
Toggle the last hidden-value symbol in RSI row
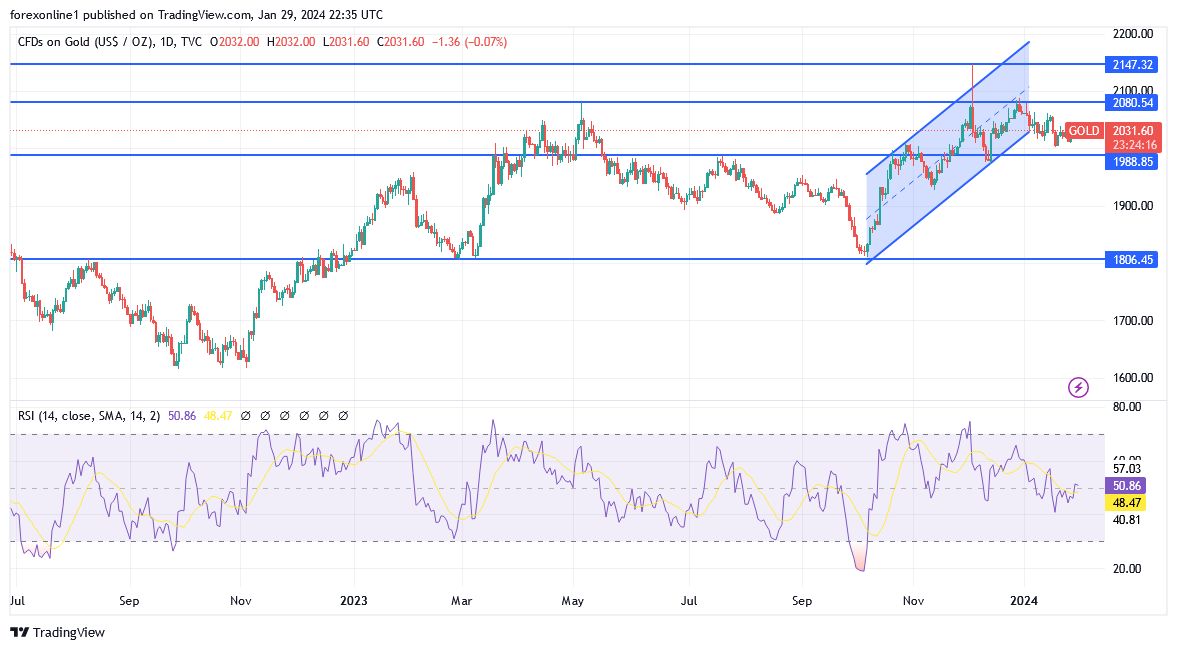point(343,414)
